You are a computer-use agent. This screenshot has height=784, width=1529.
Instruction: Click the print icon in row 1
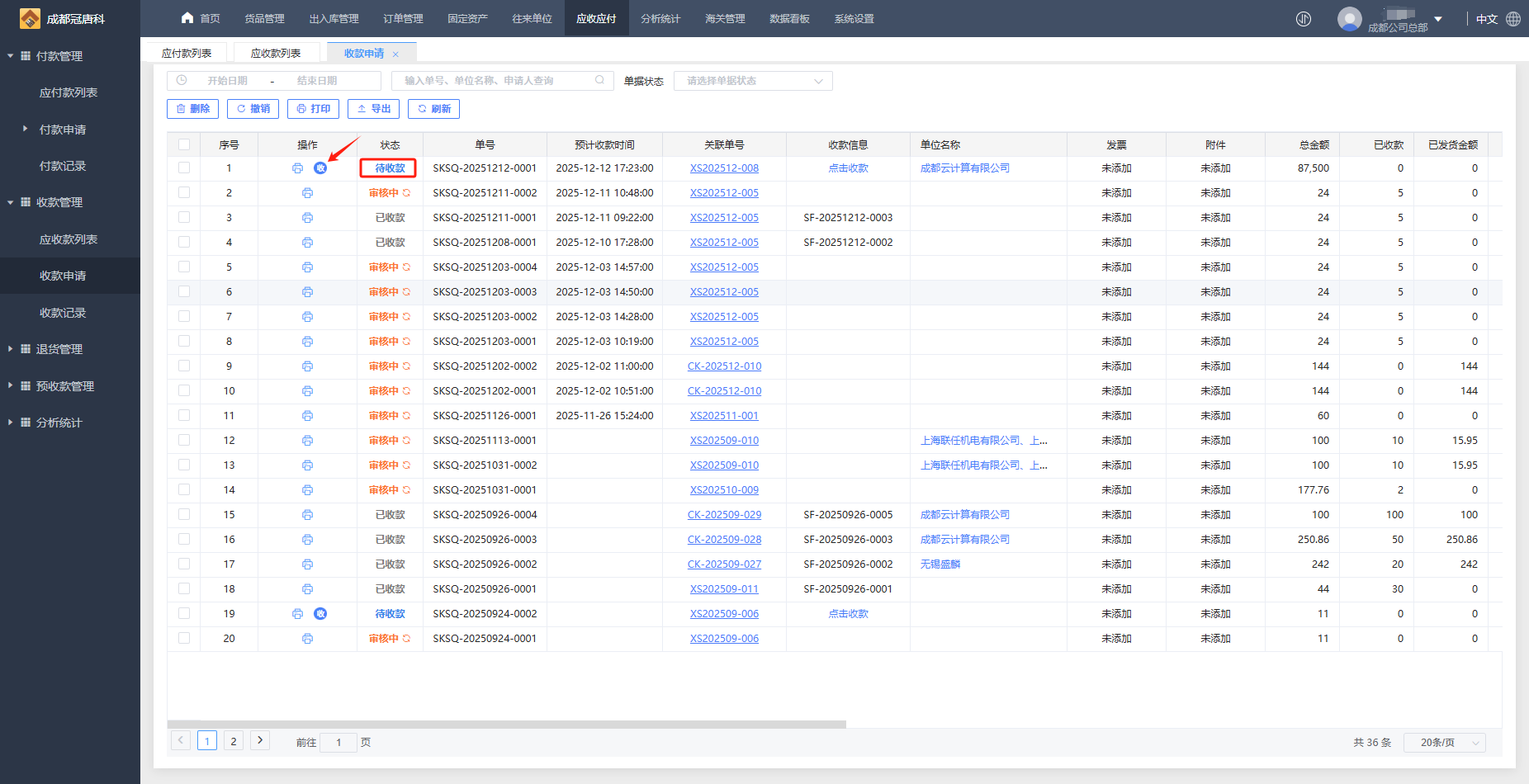click(x=297, y=168)
